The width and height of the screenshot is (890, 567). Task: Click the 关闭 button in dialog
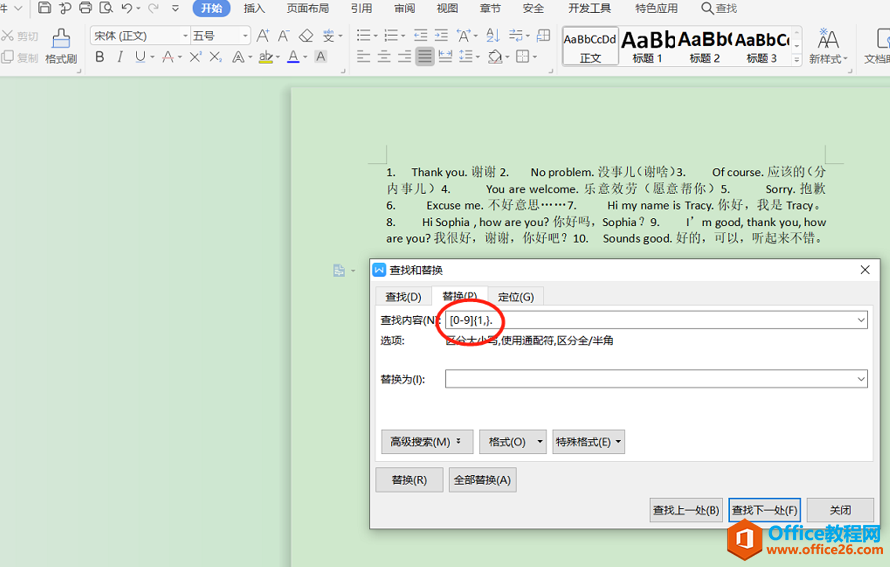click(x=840, y=510)
